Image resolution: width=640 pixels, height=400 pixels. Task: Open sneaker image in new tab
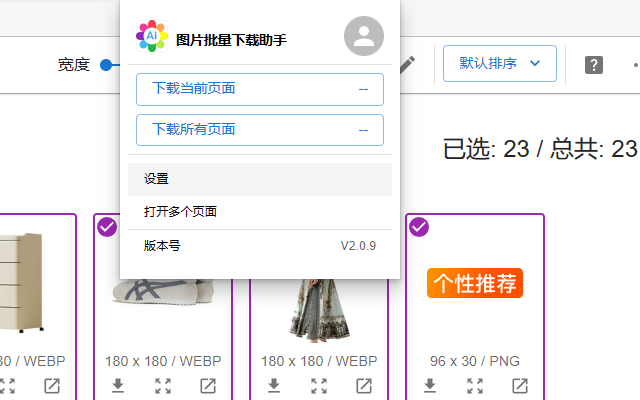point(208,386)
